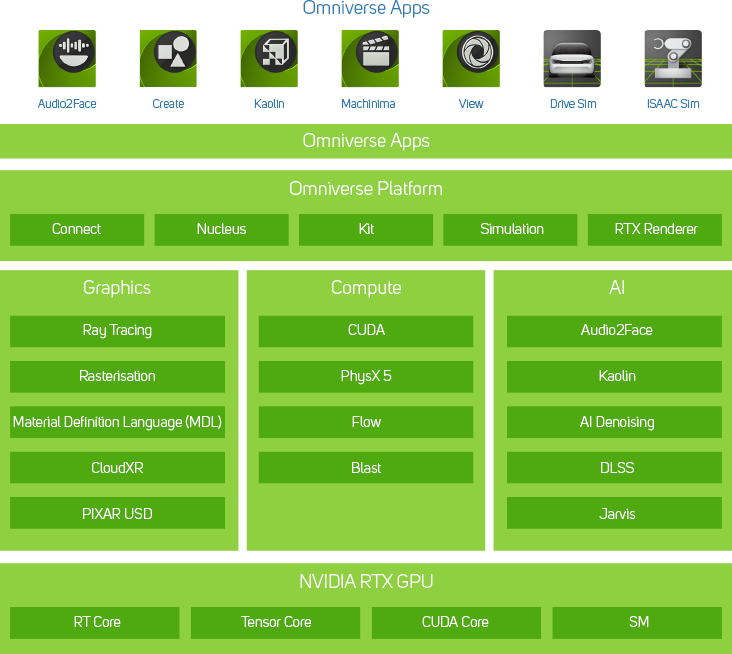Click the Kaolin cube app icon

coord(269,58)
